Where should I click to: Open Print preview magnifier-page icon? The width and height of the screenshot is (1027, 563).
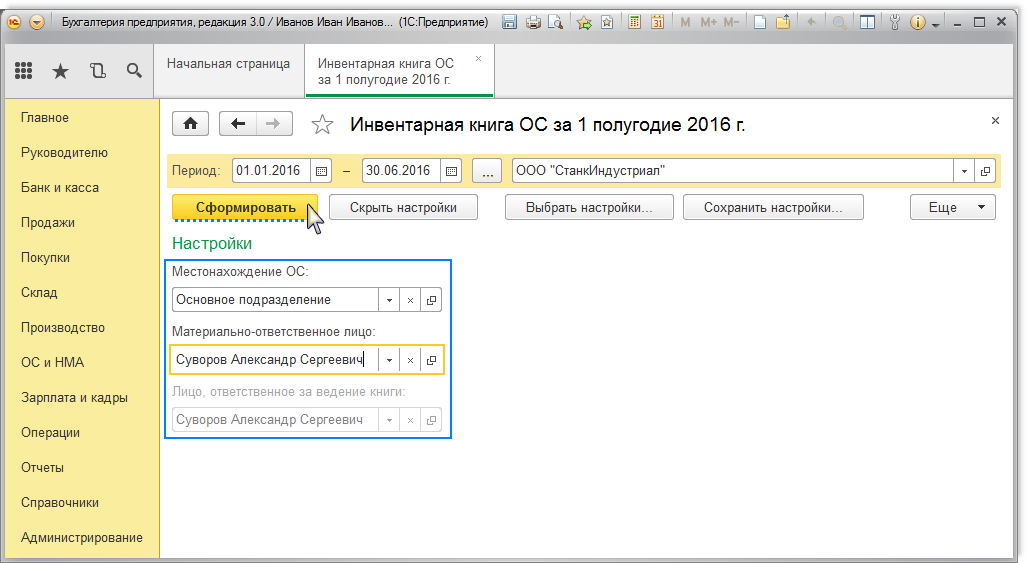[x=555, y=22]
